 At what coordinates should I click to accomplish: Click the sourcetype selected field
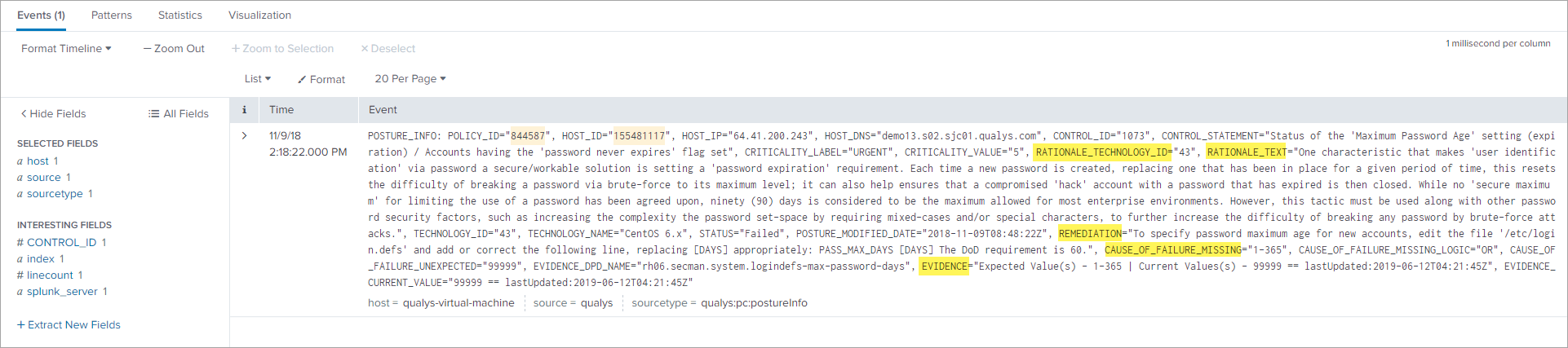click(55, 194)
